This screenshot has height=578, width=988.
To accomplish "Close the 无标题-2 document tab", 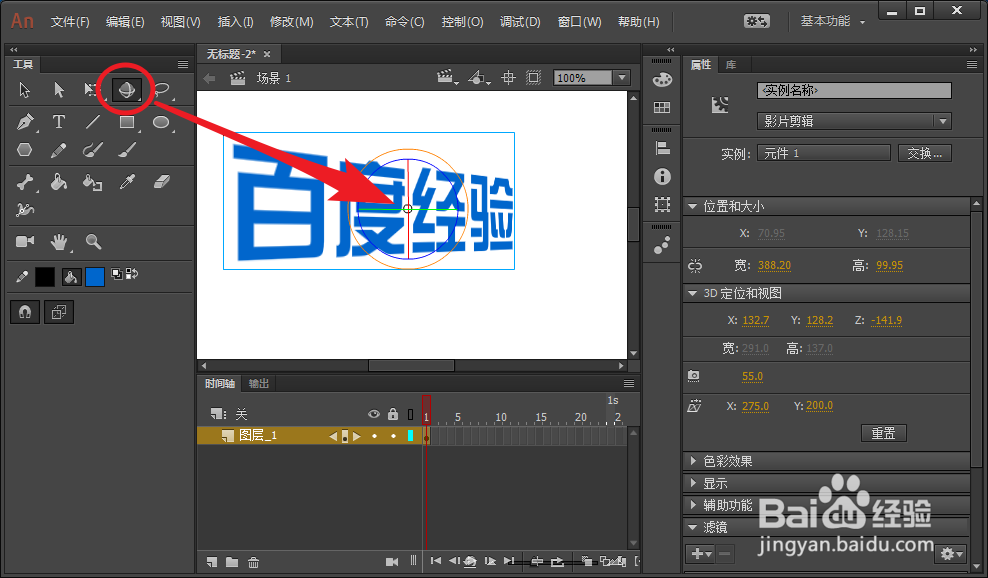I will pyautogui.click(x=267, y=54).
